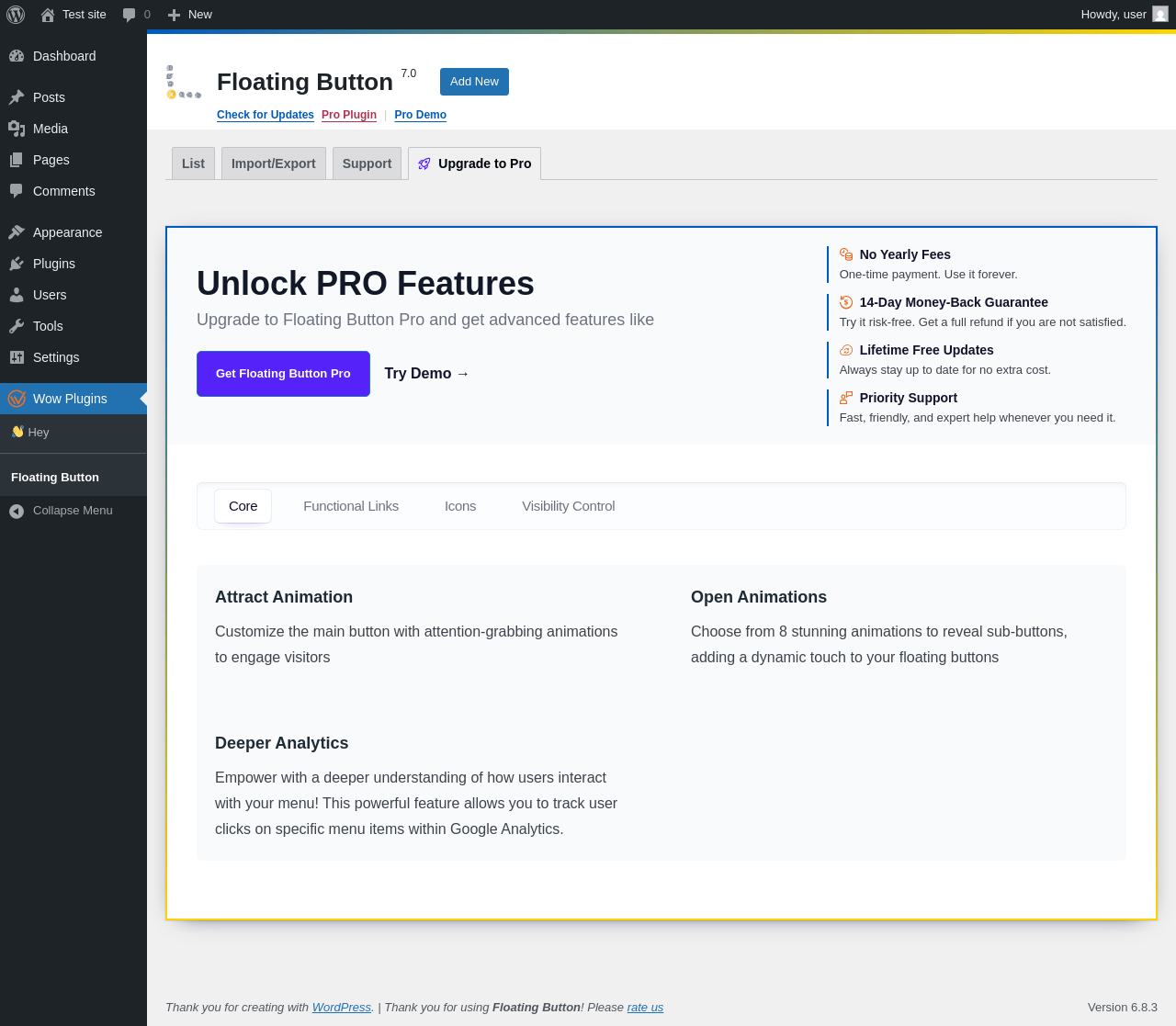The width and height of the screenshot is (1176, 1026).
Task: Click the Posts pushpin icon
Action: [x=17, y=97]
